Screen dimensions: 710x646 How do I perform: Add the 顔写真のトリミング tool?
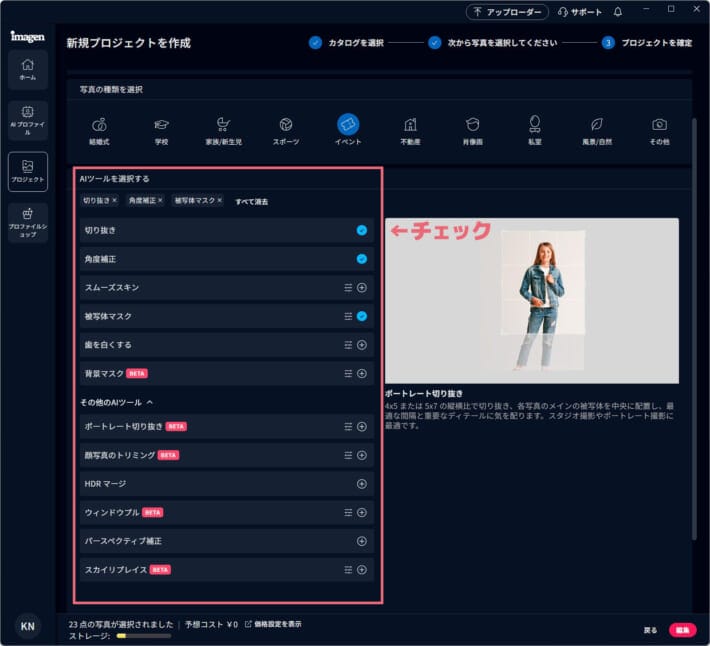tap(362, 455)
